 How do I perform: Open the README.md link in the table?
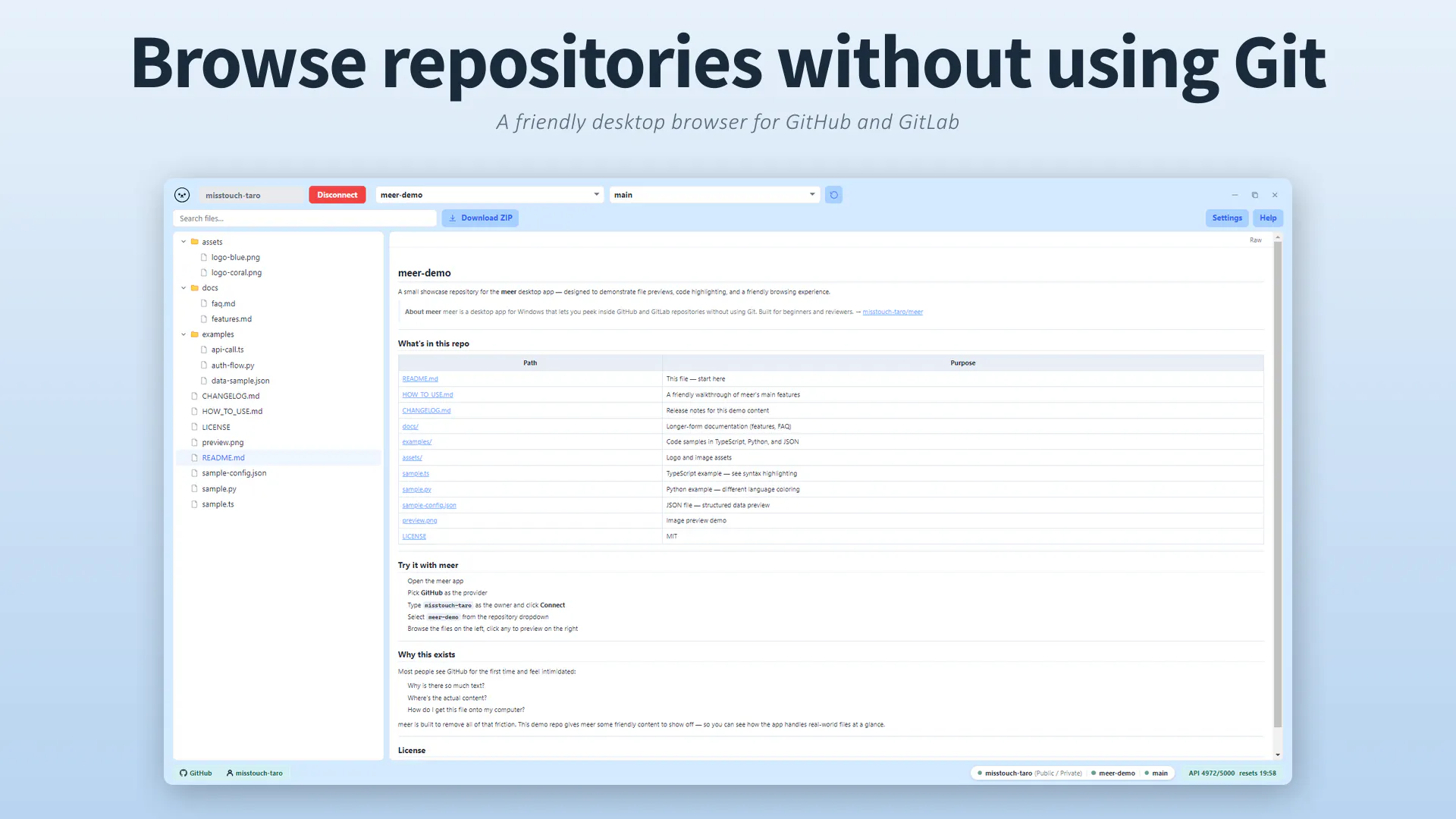coord(420,379)
